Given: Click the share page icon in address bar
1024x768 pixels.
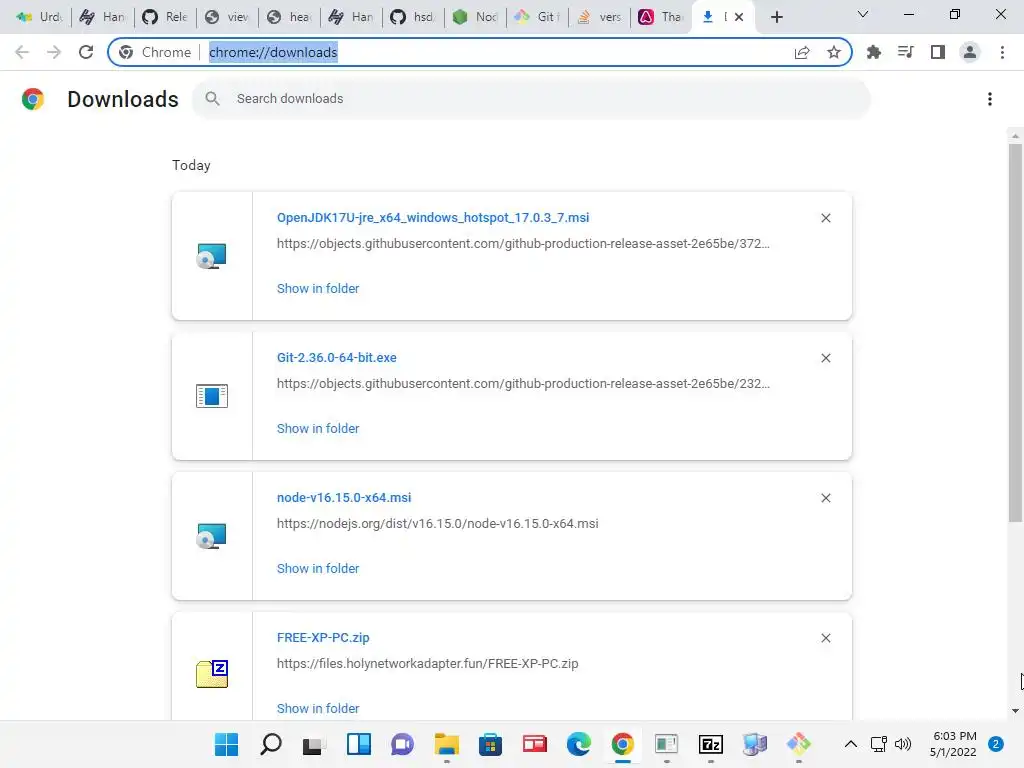Looking at the screenshot, I should click(802, 52).
